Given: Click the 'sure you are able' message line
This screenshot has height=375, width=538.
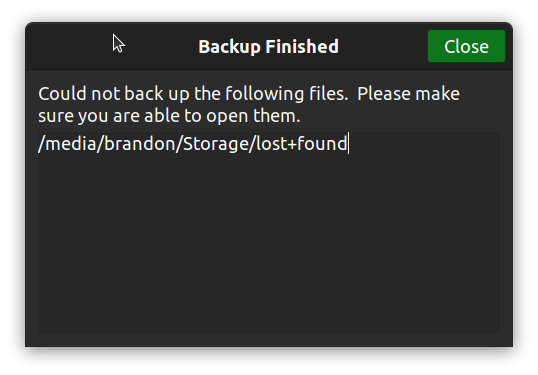Looking at the screenshot, I should pyautogui.click(x=169, y=116).
